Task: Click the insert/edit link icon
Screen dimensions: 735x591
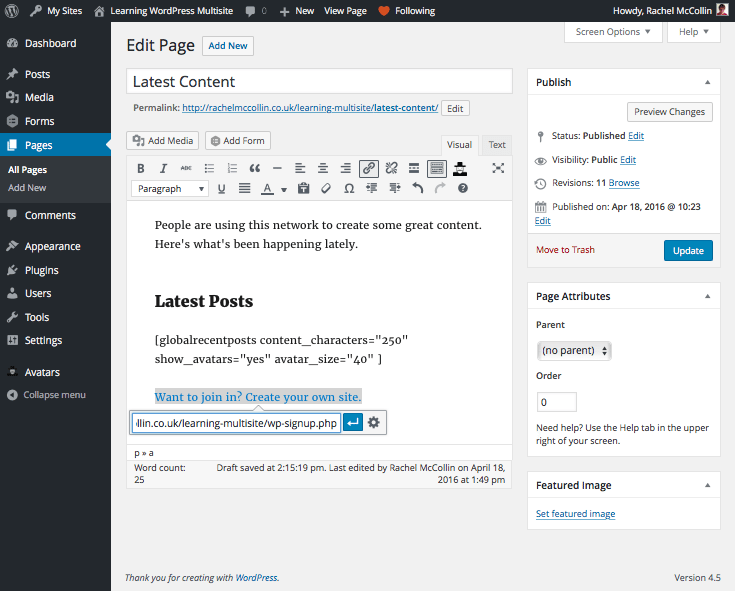Action: pos(368,168)
